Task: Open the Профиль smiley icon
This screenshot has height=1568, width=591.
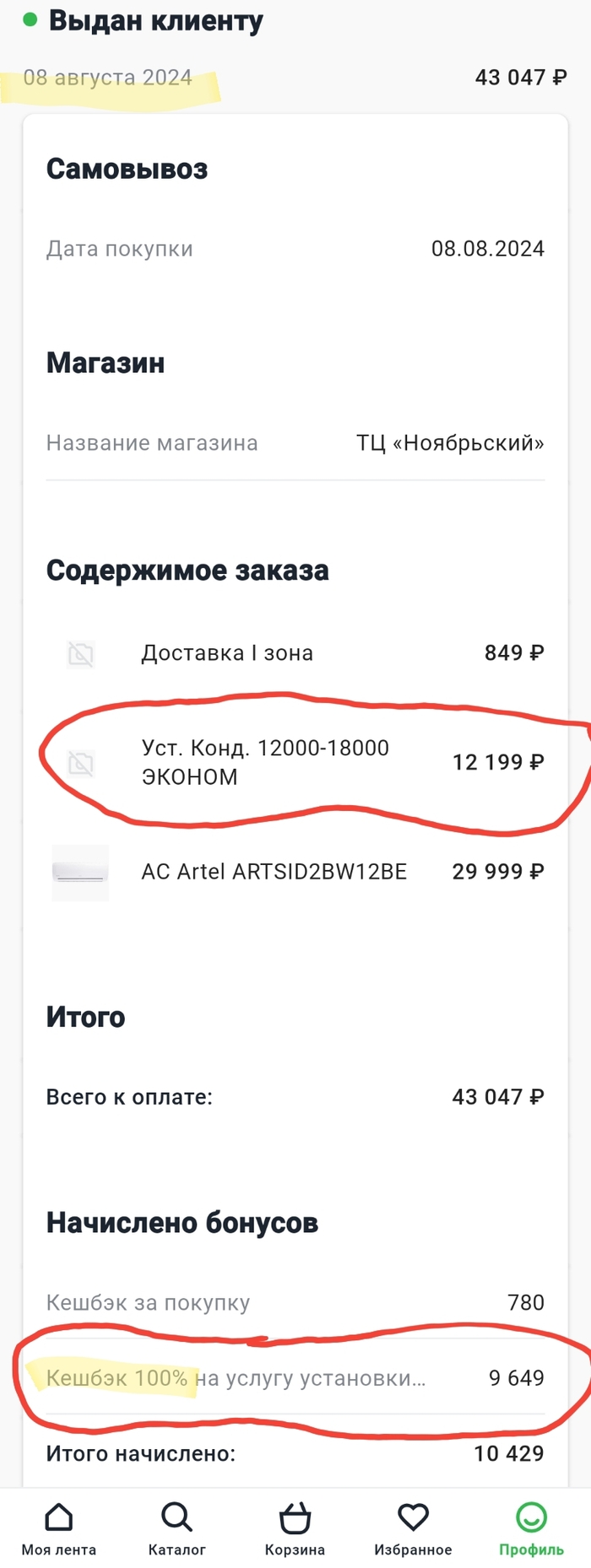Action: point(531,1518)
